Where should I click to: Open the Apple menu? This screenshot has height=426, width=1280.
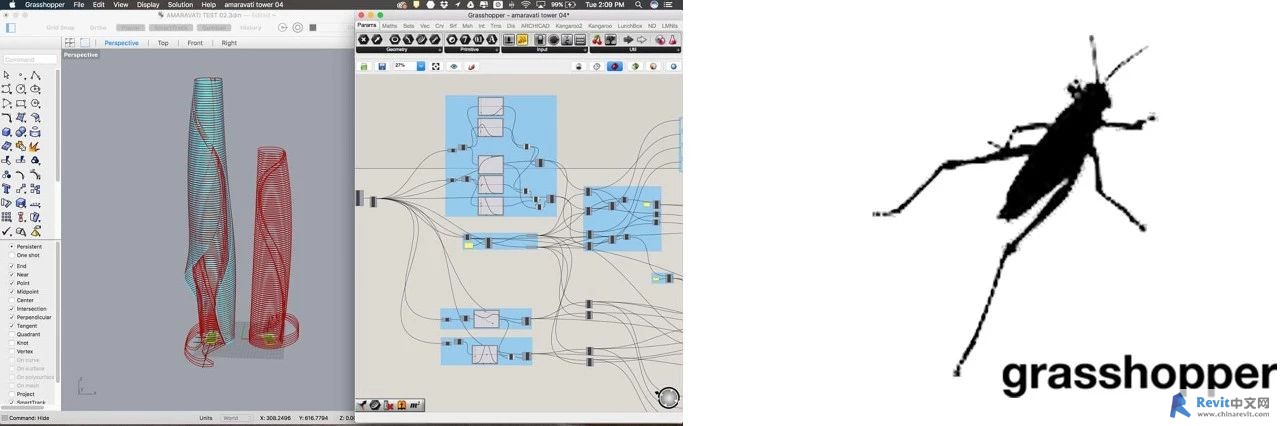click(x=11, y=5)
